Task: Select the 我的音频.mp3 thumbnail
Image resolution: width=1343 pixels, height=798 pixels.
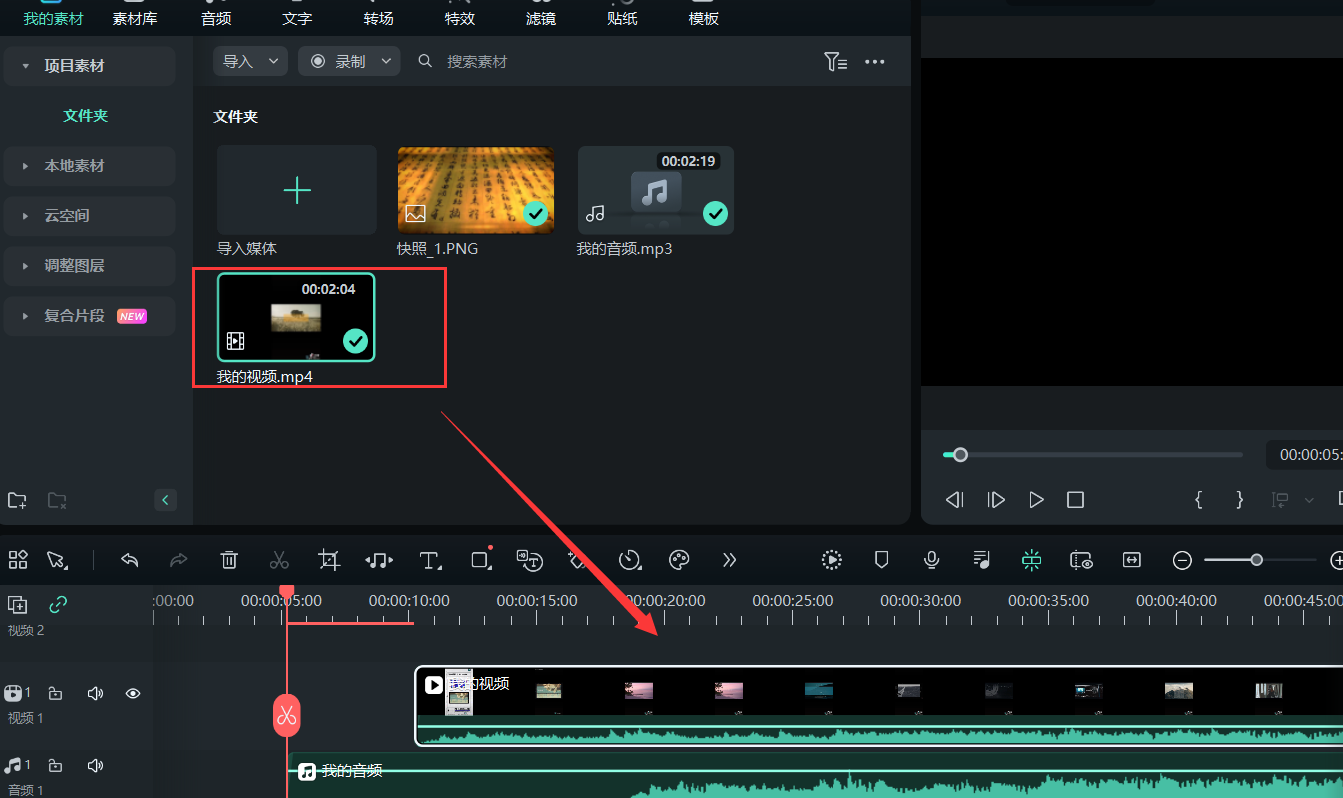Action: click(656, 191)
